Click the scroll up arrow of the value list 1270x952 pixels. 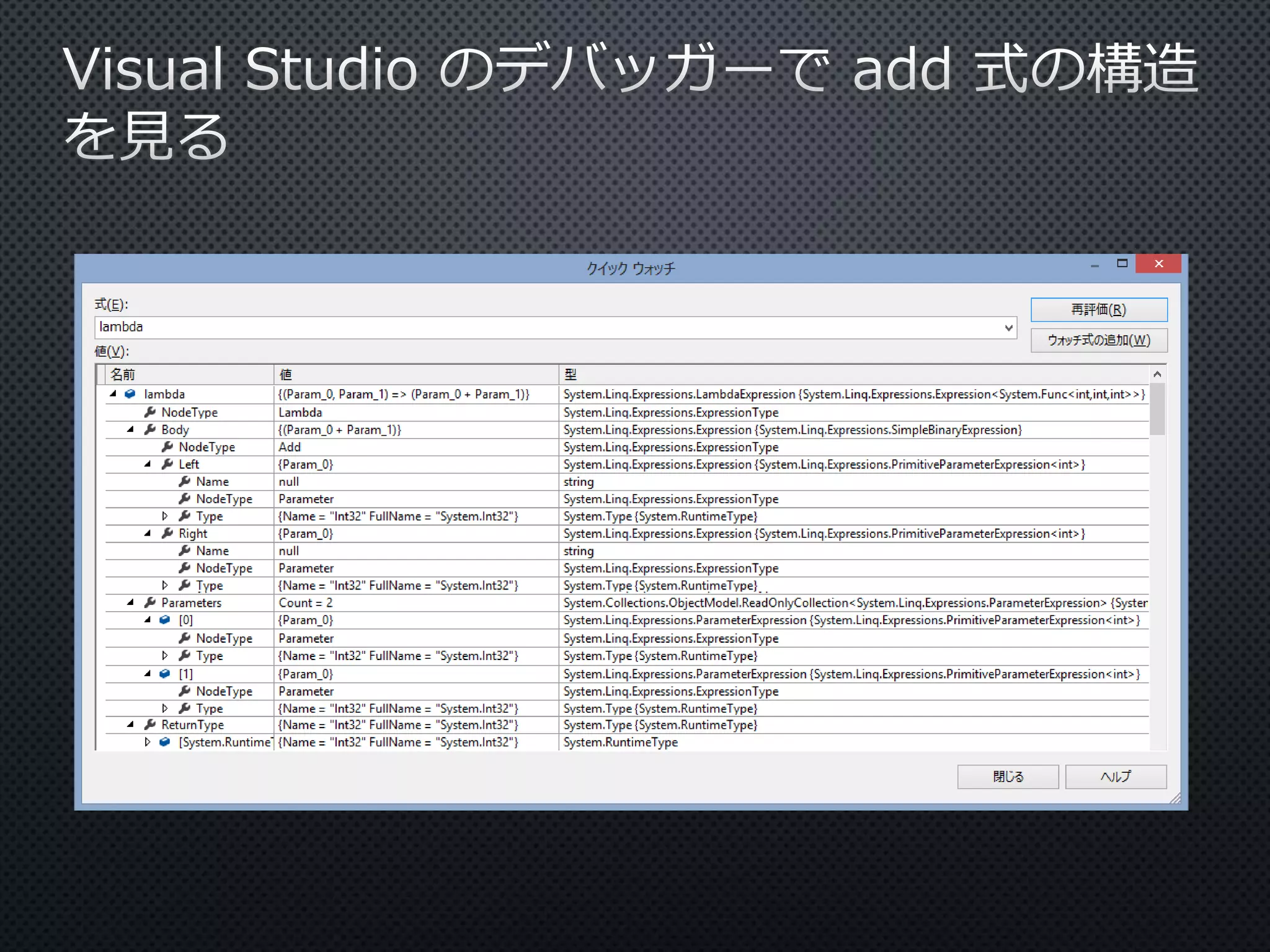1157,374
